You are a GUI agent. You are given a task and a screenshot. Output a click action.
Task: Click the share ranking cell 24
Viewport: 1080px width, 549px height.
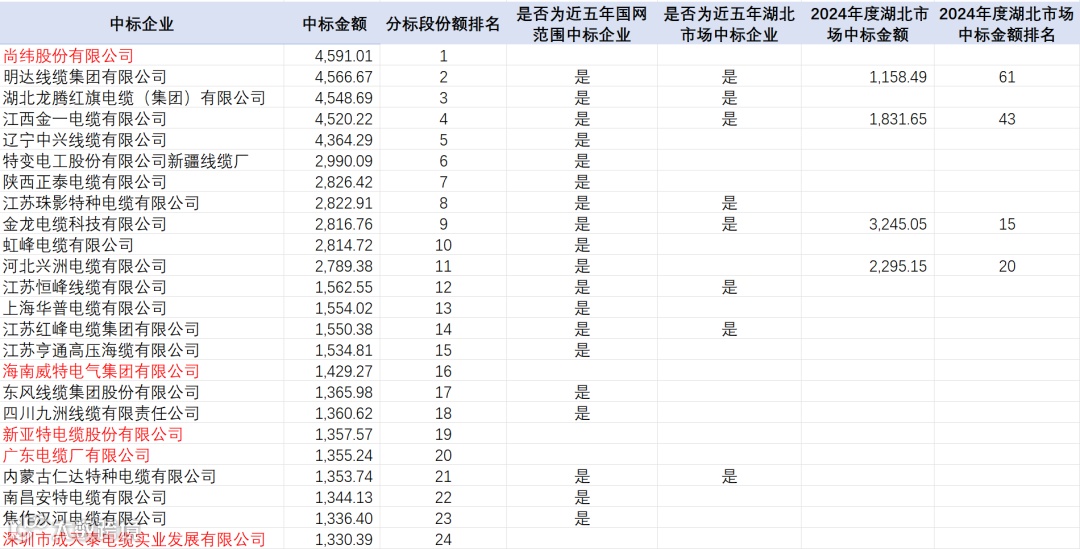click(444, 539)
